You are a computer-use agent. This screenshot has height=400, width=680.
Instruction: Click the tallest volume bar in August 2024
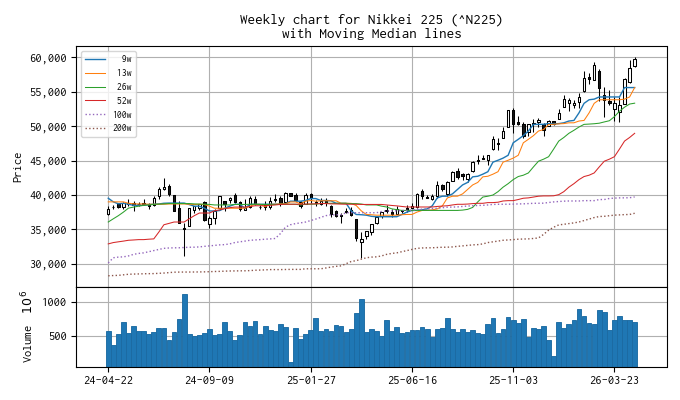[x=185, y=331]
